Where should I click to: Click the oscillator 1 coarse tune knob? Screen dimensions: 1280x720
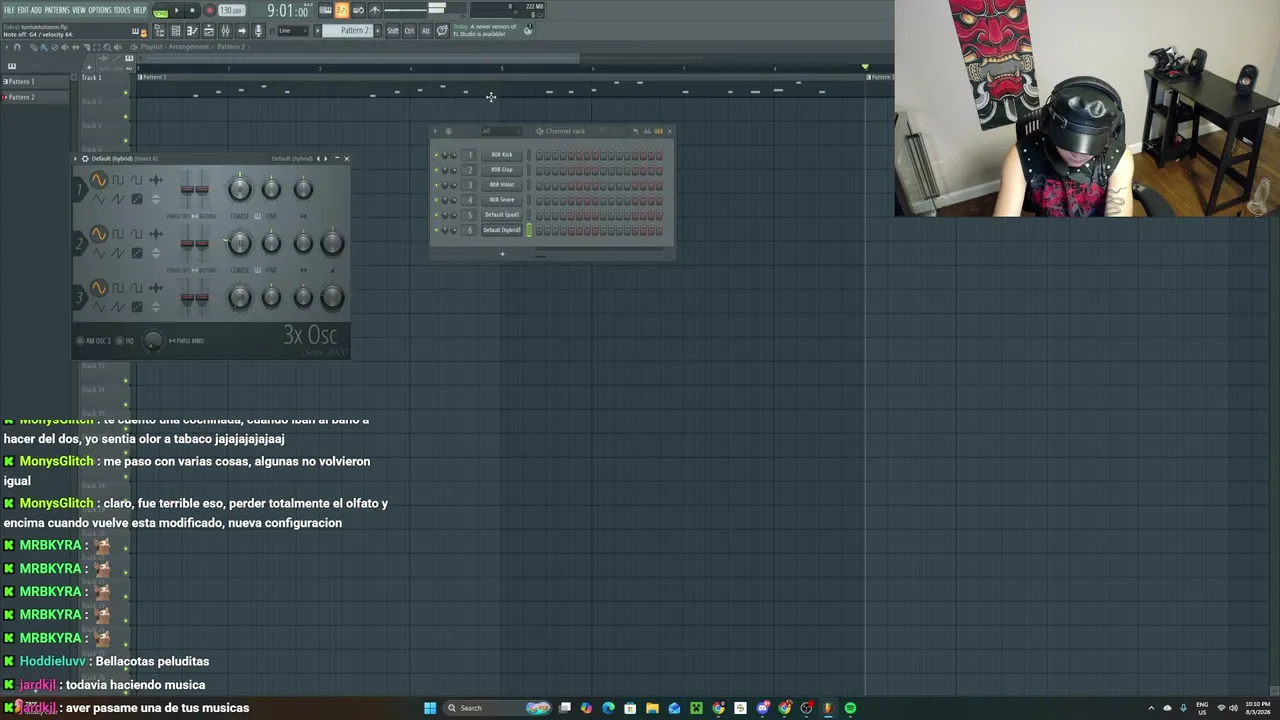(x=239, y=189)
